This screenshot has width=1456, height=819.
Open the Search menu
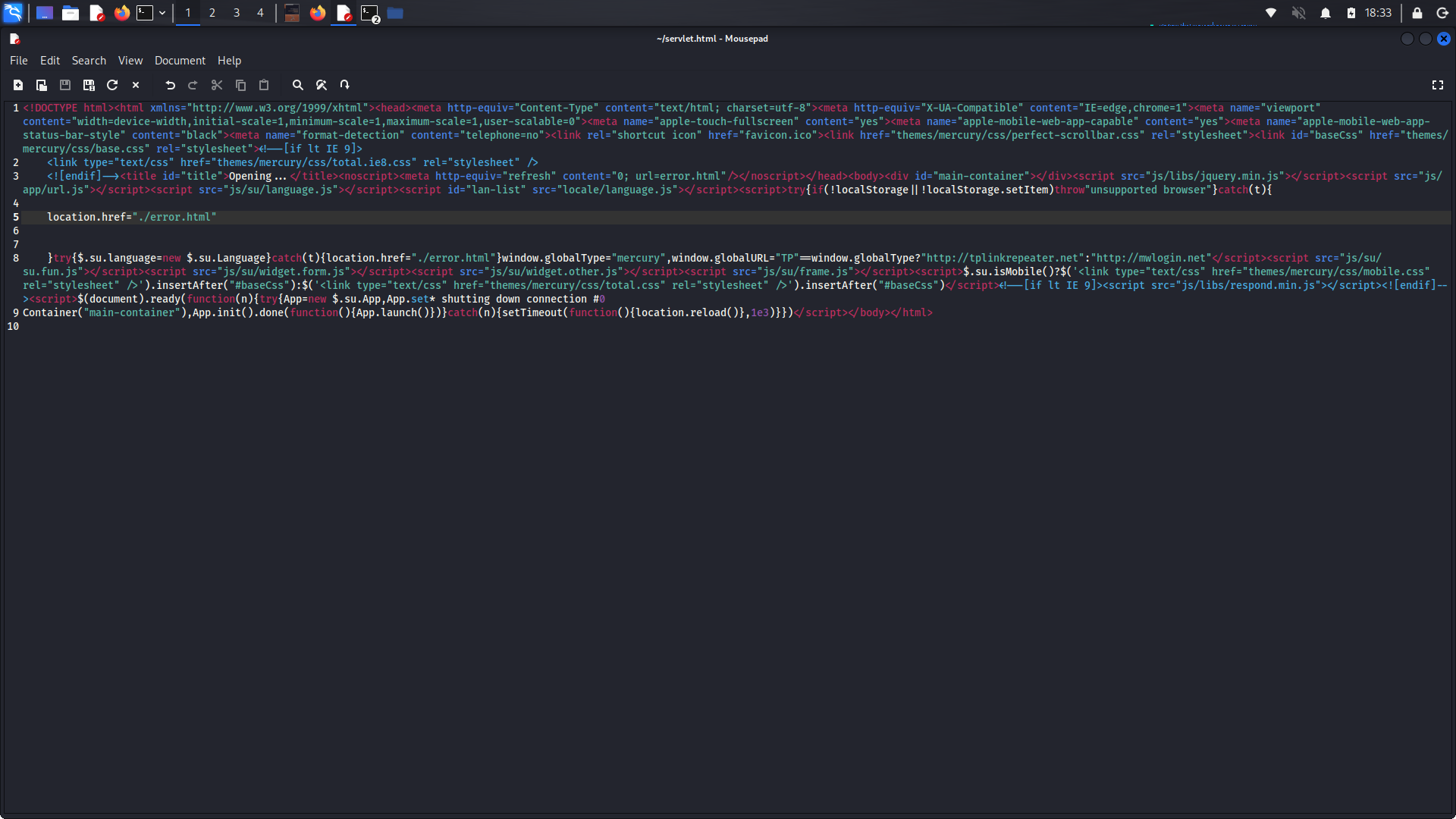point(89,61)
